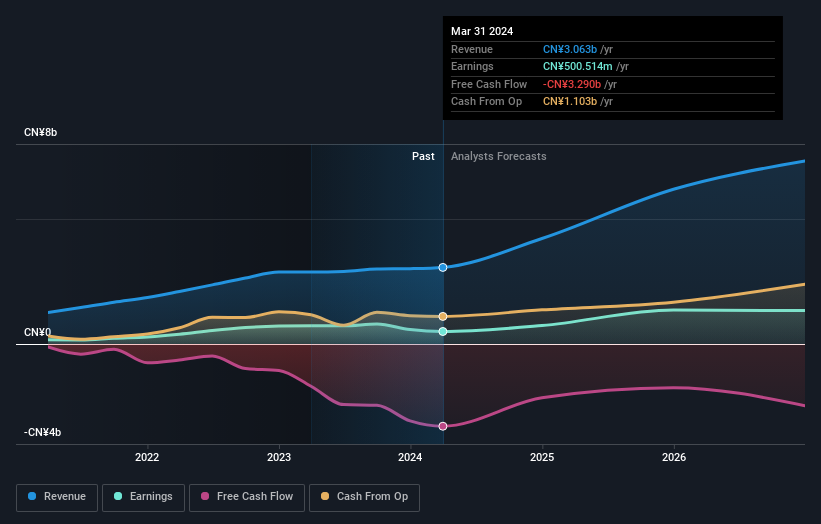Toggle the Free Cash Flow legend button
Viewport: 821px width, 524px height.
point(247,497)
